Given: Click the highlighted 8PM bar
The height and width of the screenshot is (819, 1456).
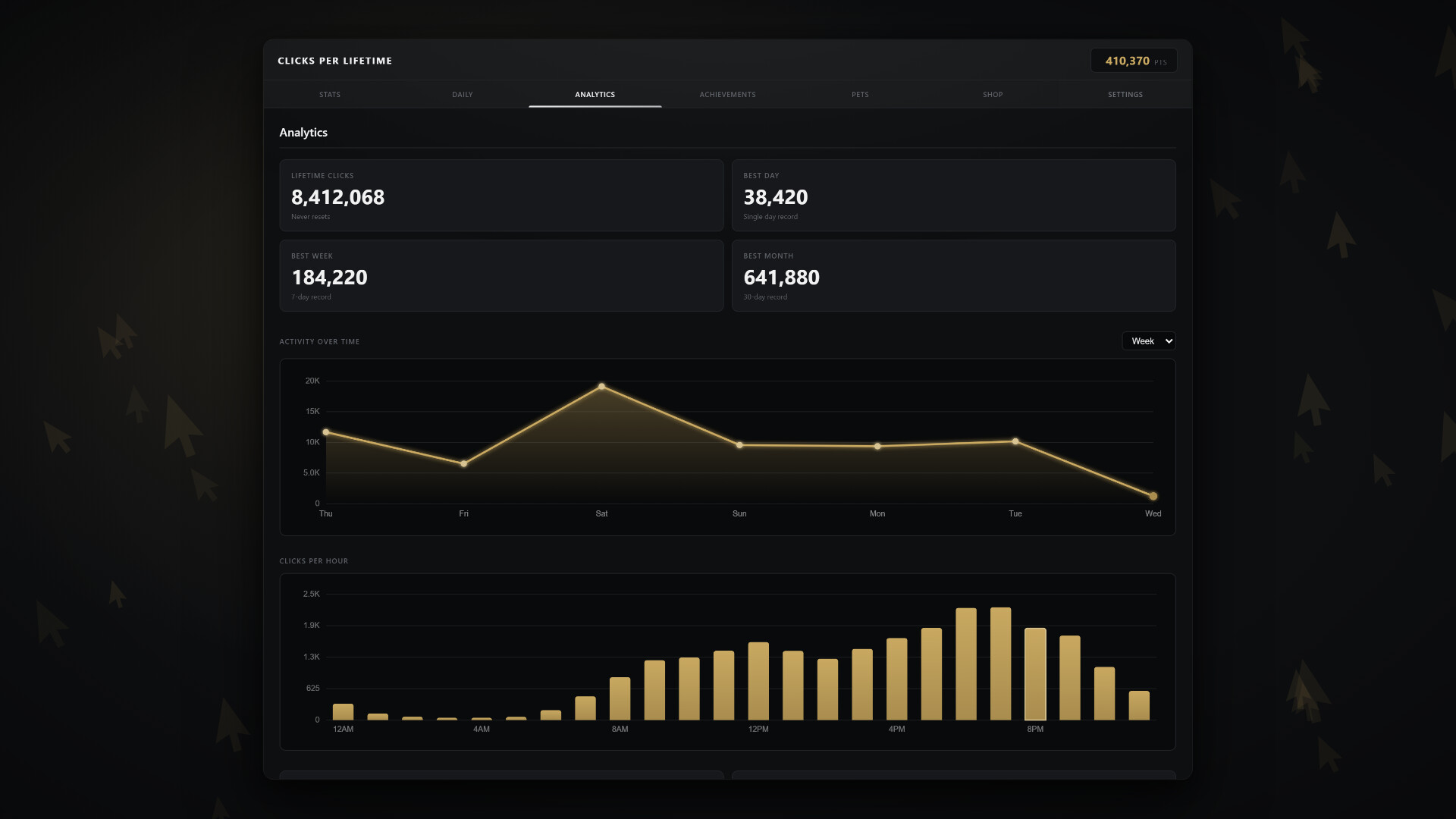Looking at the screenshot, I should [x=1035, y=674].
